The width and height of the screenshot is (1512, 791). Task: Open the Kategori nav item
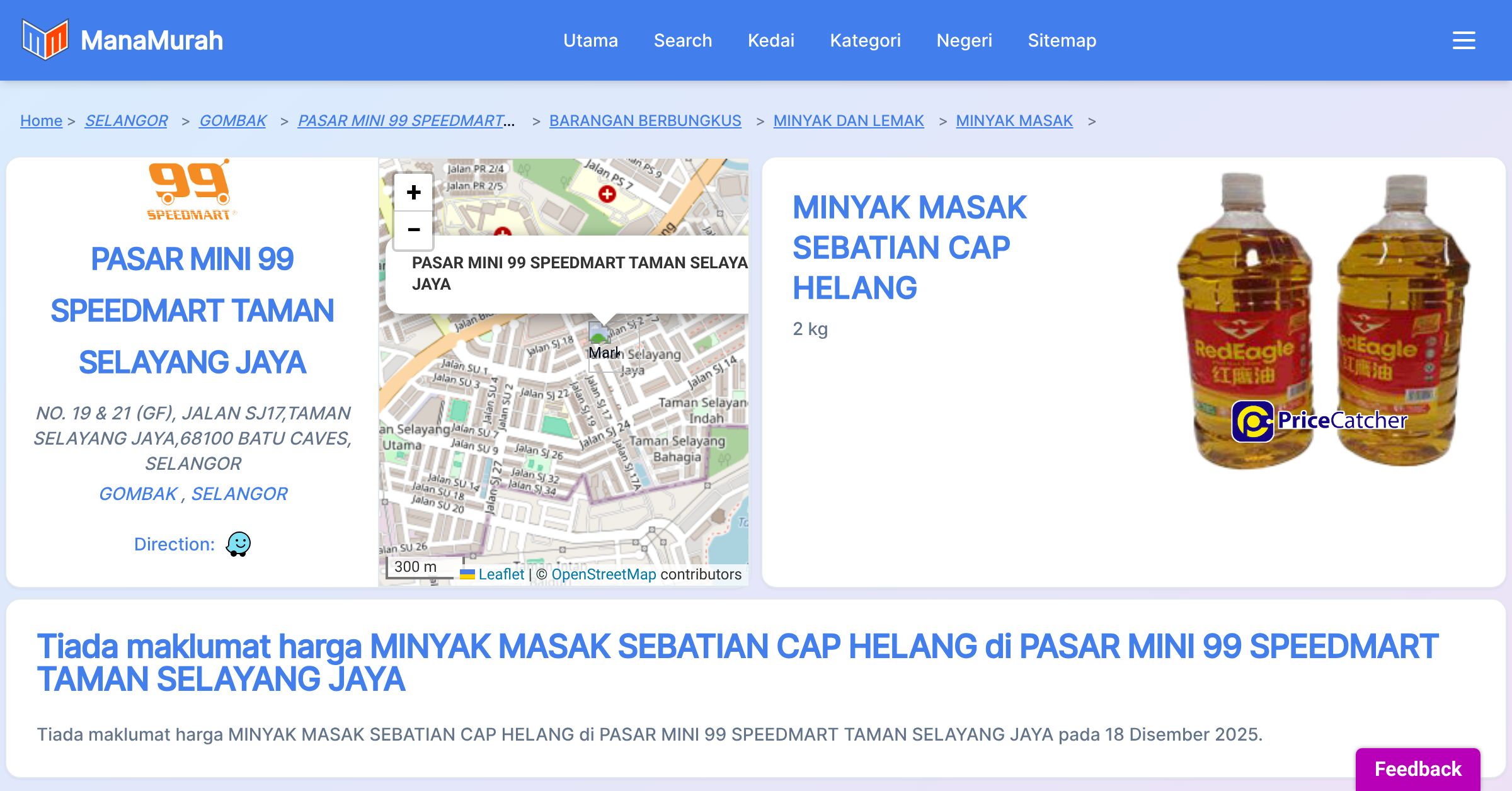[865, 40]
